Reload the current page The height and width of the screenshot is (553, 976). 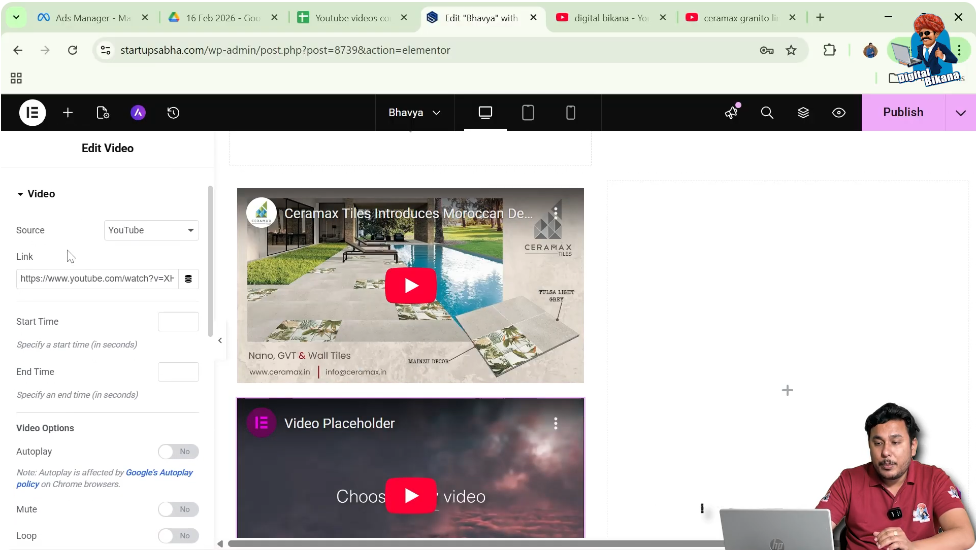click(x=72, y=50)
